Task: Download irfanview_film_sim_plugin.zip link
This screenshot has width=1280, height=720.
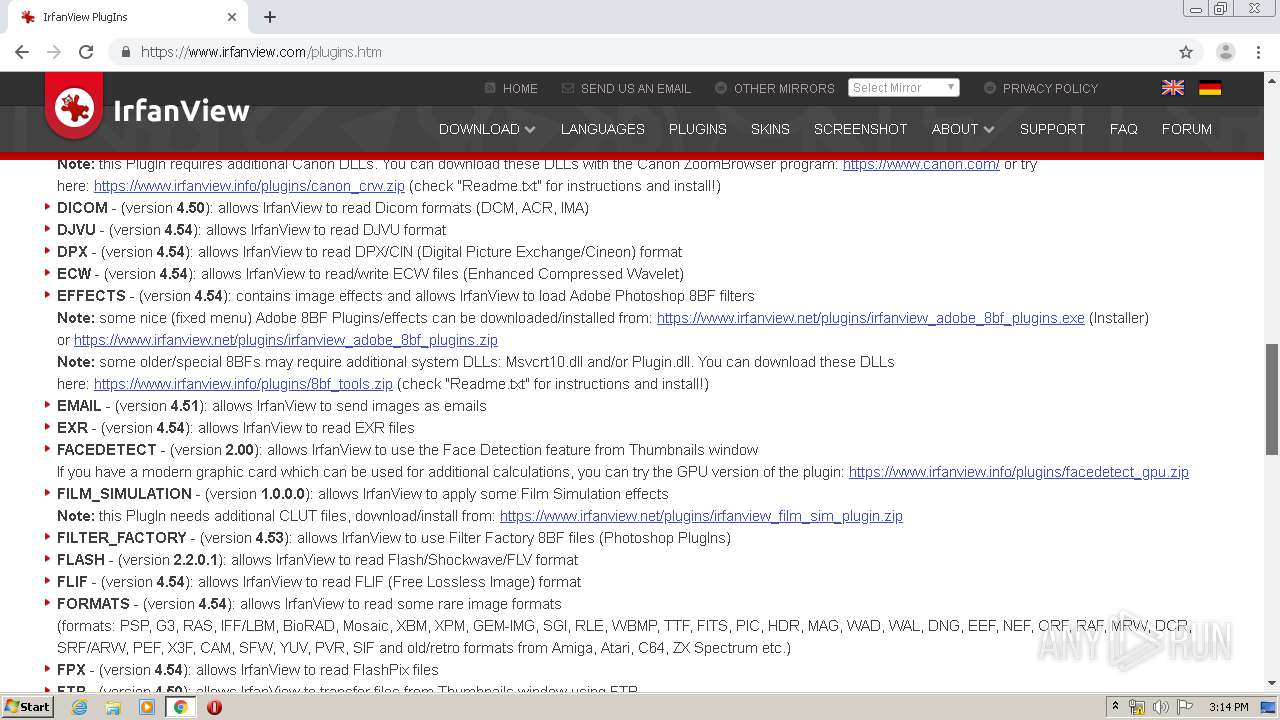Action: click(x=701, y=516)
